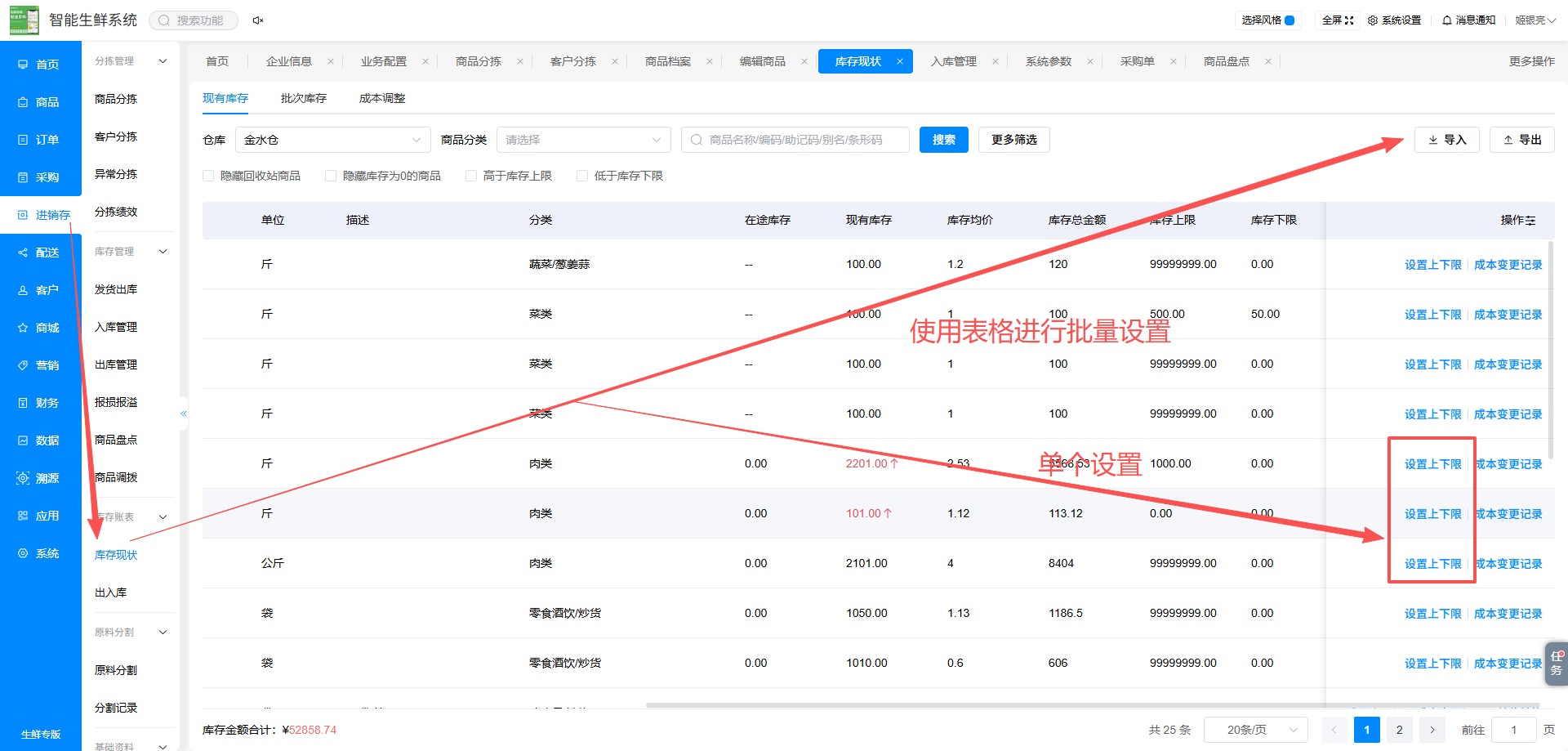Open 溯源 in left sidebar
The height and width of the screenshot is (751, 1568).
[x=41, y=478]
